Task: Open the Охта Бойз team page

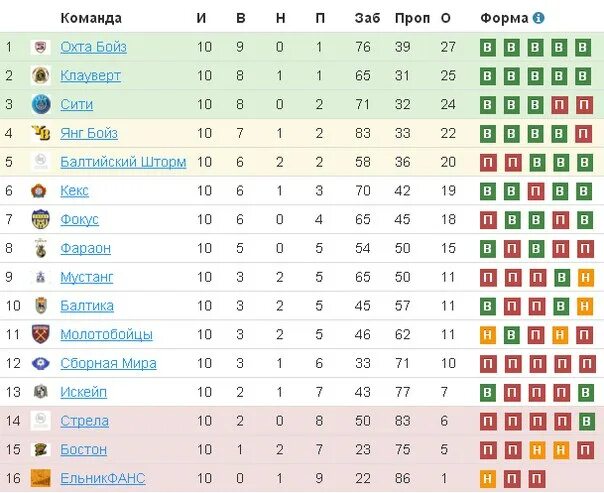Action: click(94, 47)
